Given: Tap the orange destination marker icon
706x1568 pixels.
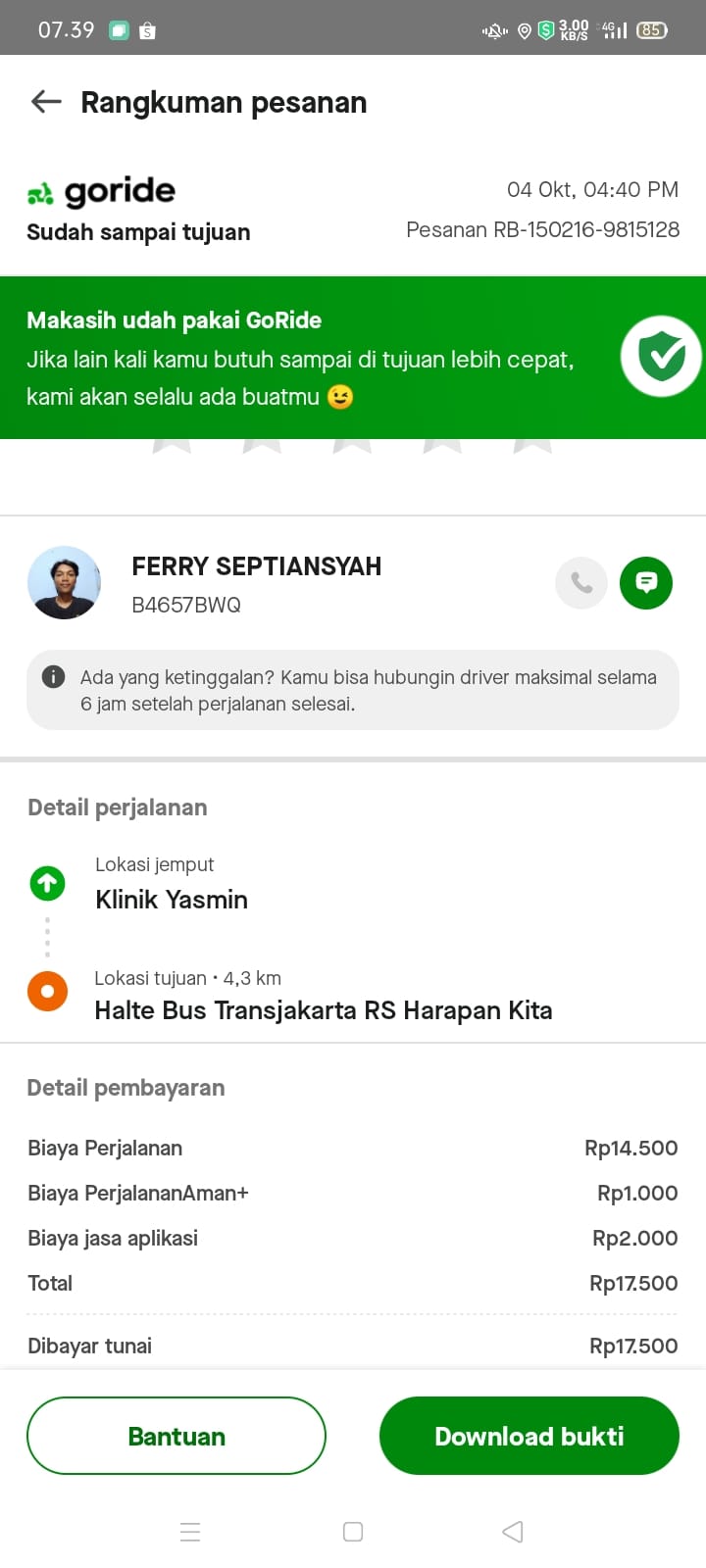Looking at the screenshot, I should tap(47, 991).
